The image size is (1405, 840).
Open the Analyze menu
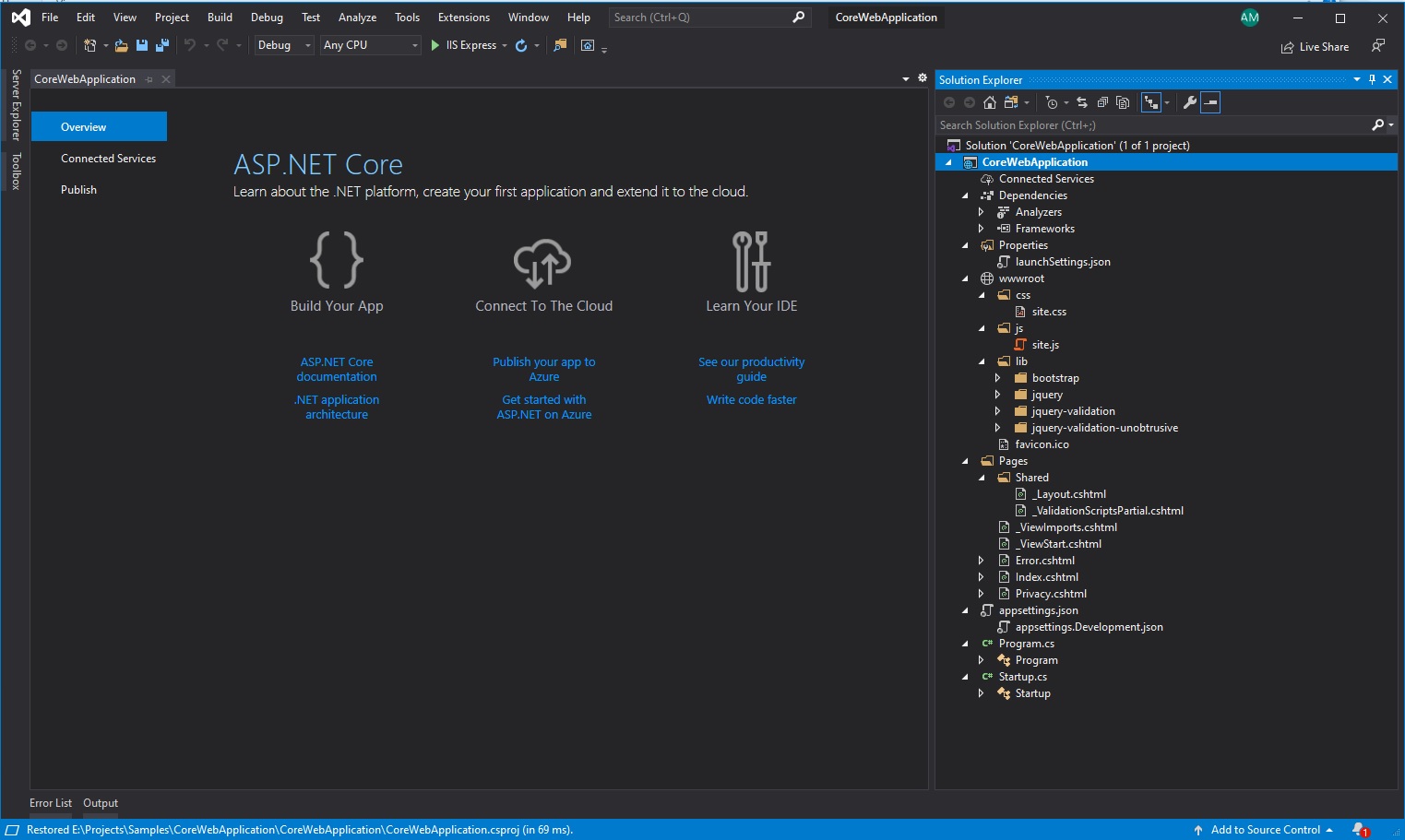[357, 18]
